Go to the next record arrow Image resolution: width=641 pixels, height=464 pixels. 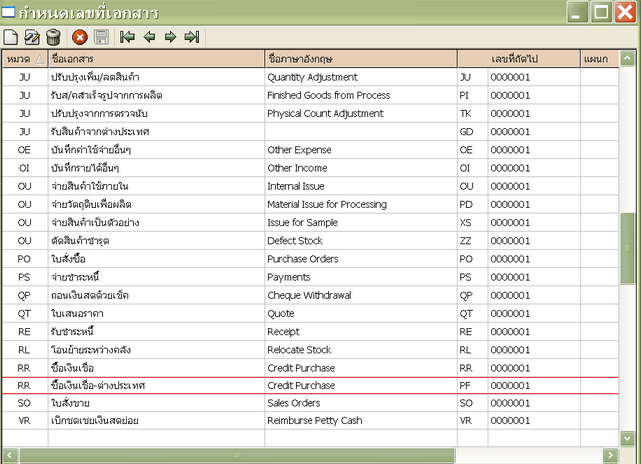[170, 37]
